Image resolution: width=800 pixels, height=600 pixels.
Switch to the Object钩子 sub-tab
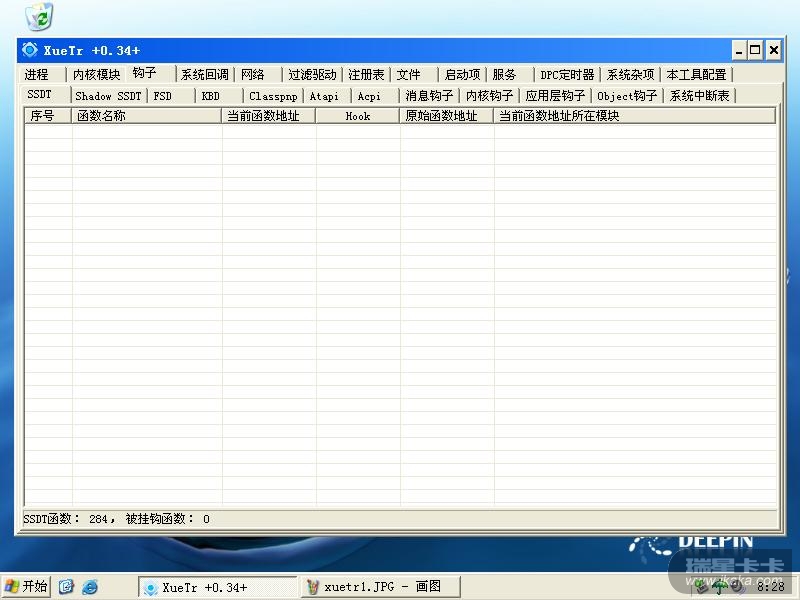tap(628, 96)
